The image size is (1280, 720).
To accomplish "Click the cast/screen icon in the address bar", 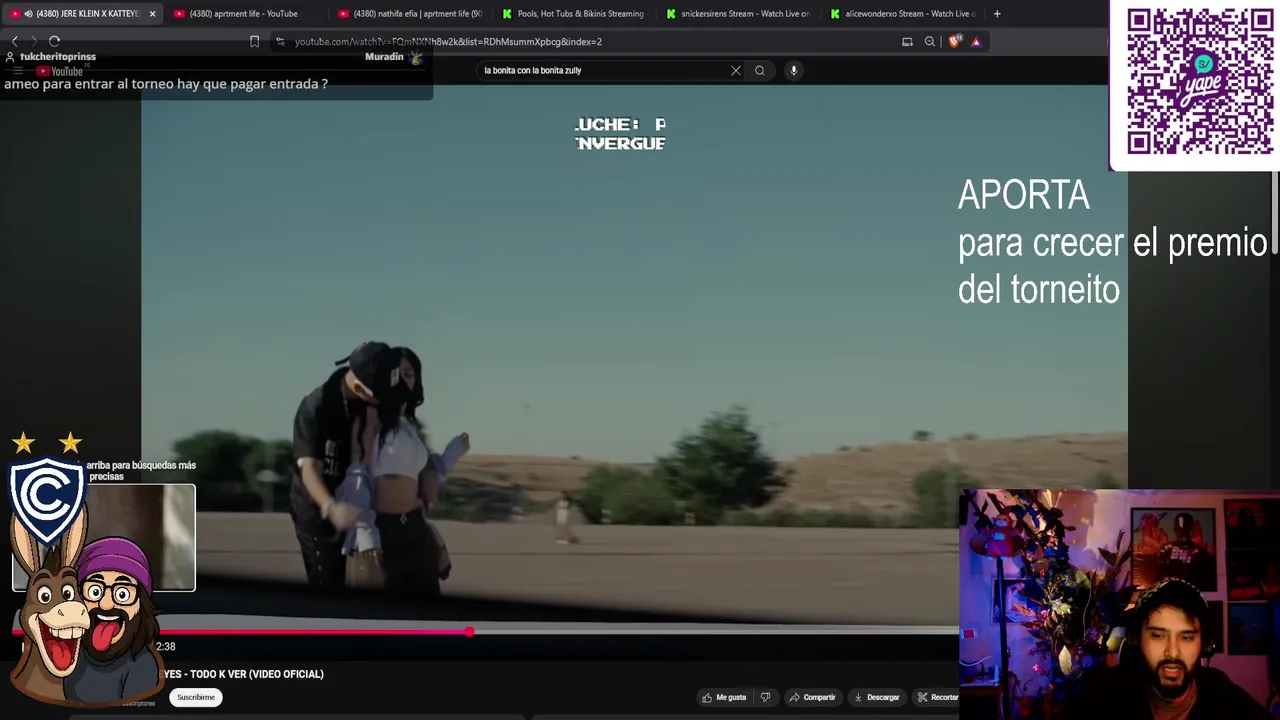I will pos(907,41).
